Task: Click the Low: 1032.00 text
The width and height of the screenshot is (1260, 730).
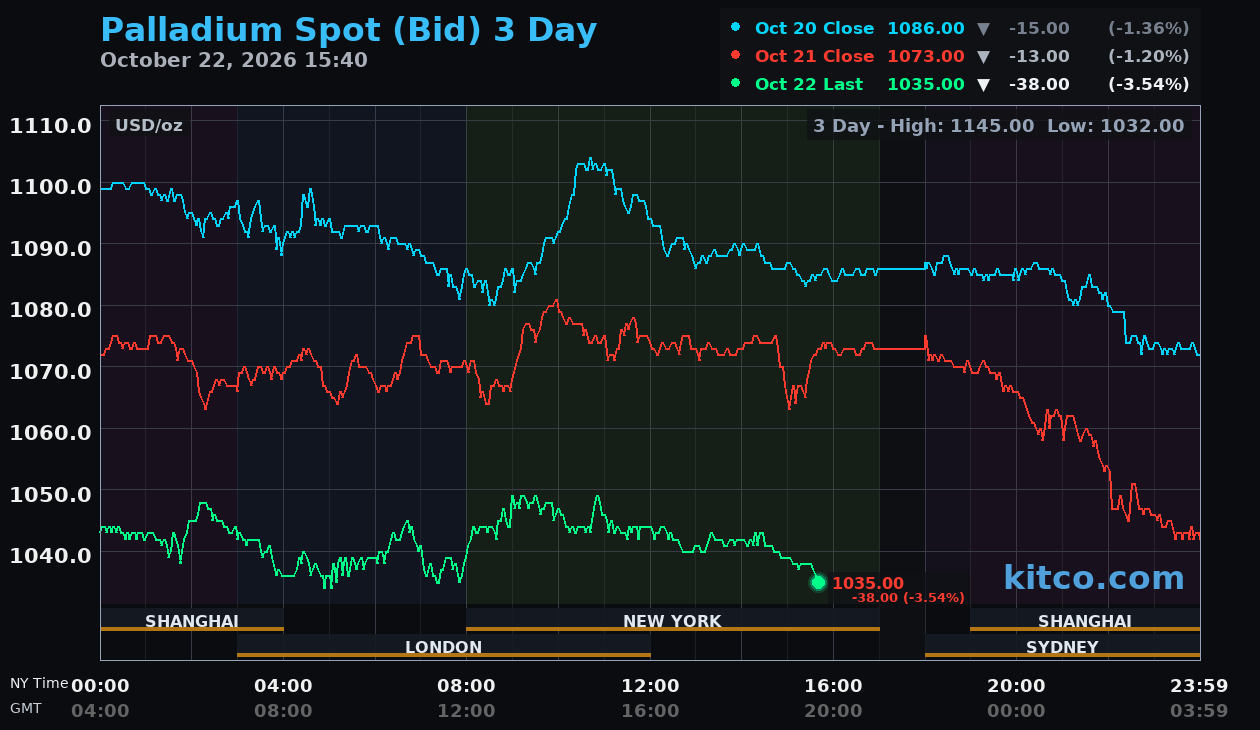Action: 1115,126
